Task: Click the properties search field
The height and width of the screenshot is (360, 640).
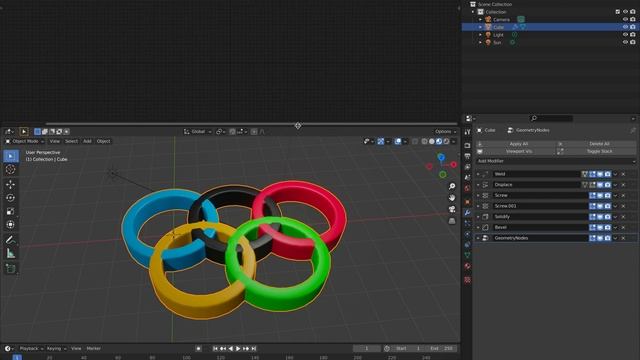Action: pyautogui.click(x=551, y=118)
